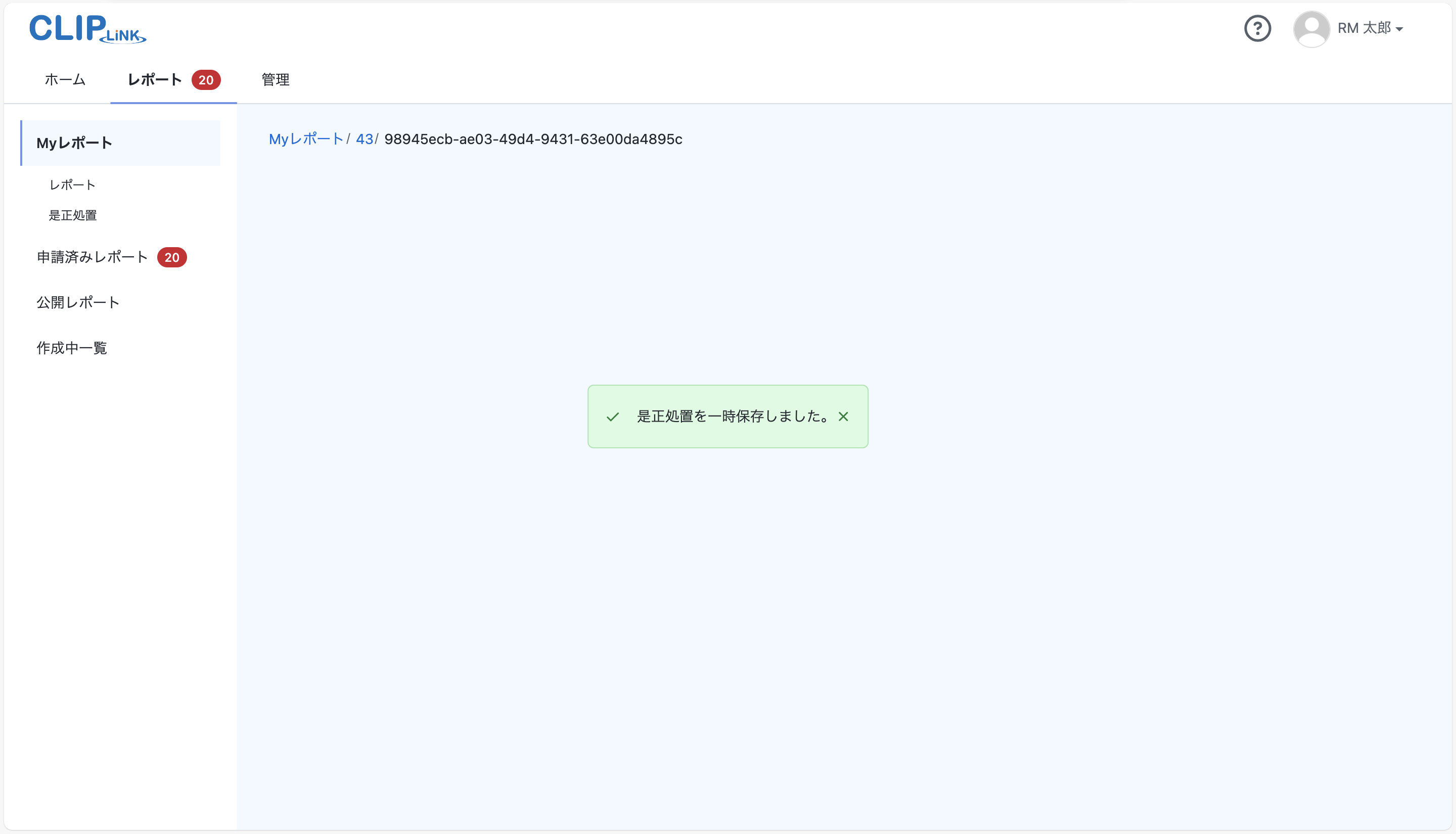This screenshot has height=834, width=1456.
Task: Click the 20 badge beside 申請済みレポート
Action: 172,257
